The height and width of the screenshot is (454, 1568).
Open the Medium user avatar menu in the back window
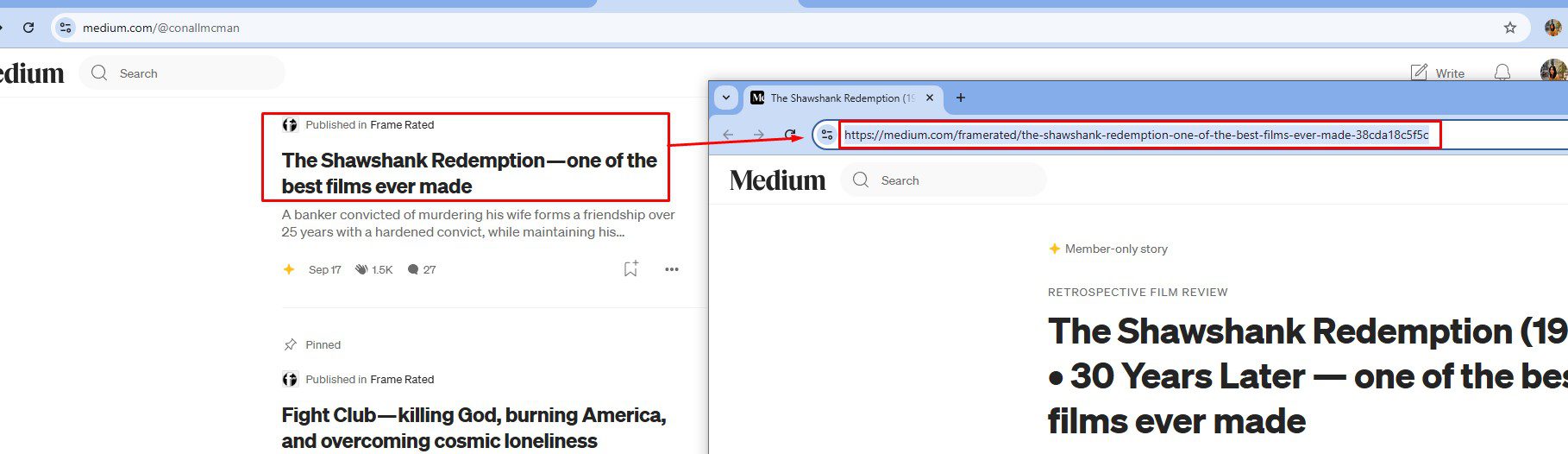pyautogui.click(x=1553, y=72)
